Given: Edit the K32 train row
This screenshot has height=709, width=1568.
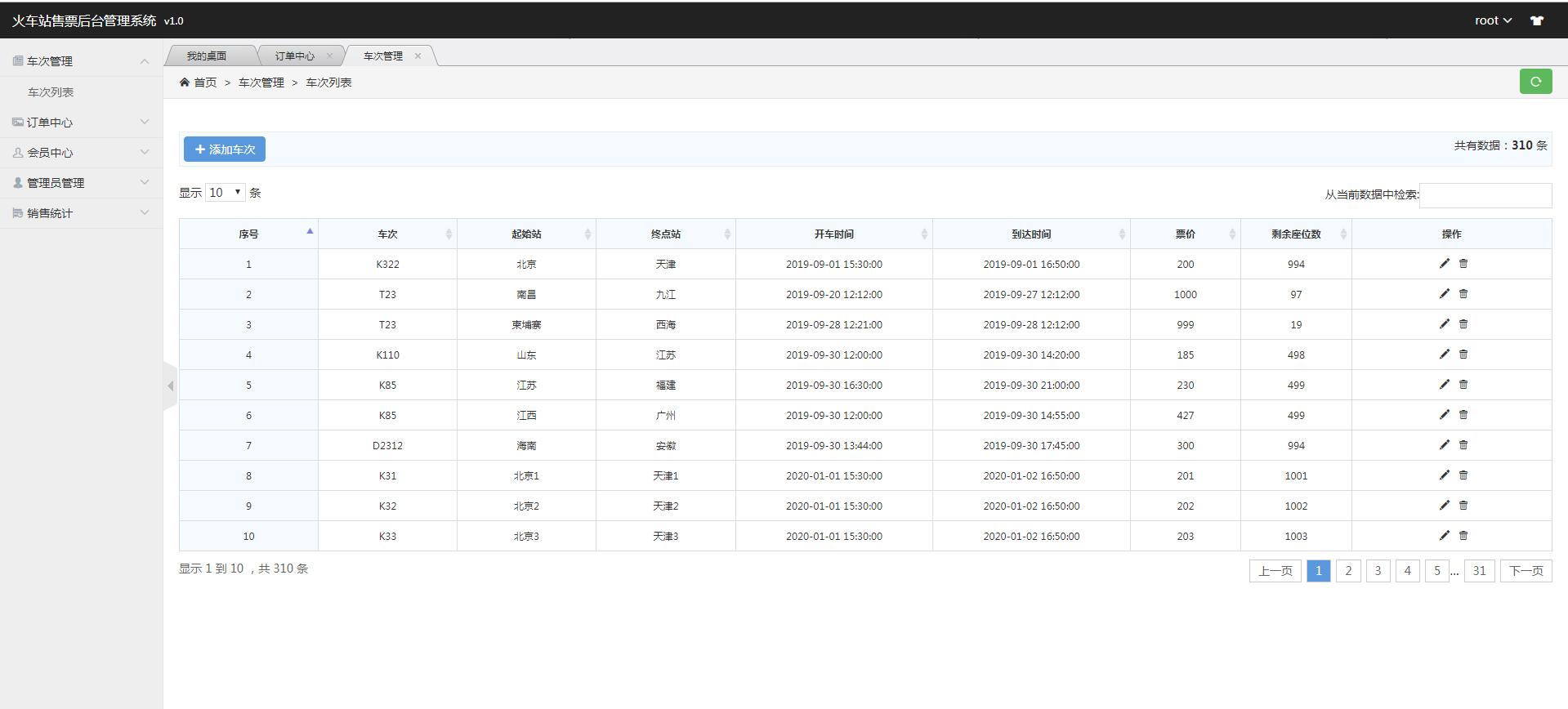Looking at the screenshot, I should 1444,505.
